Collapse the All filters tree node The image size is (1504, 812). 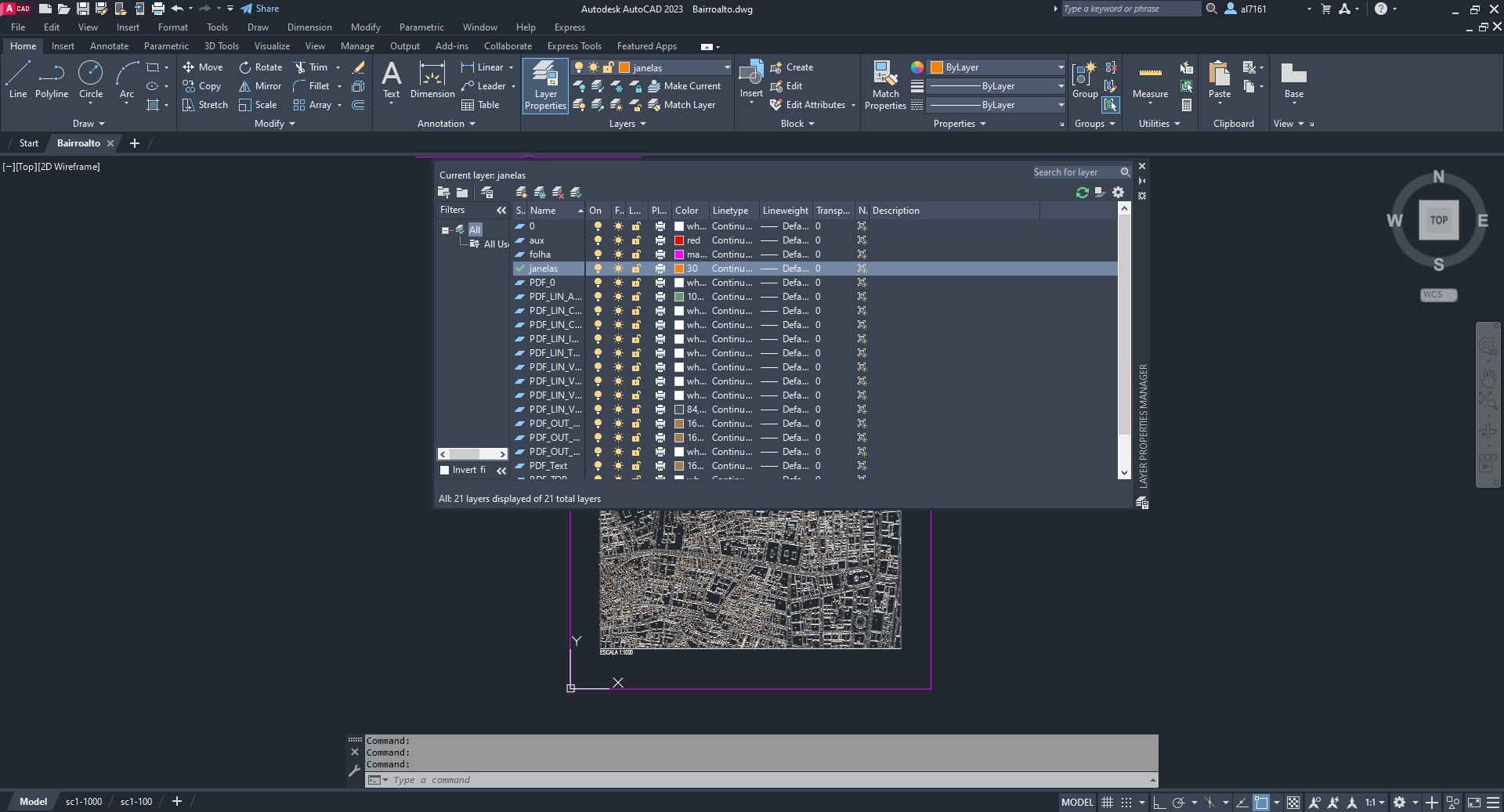[x=445, y=230]
